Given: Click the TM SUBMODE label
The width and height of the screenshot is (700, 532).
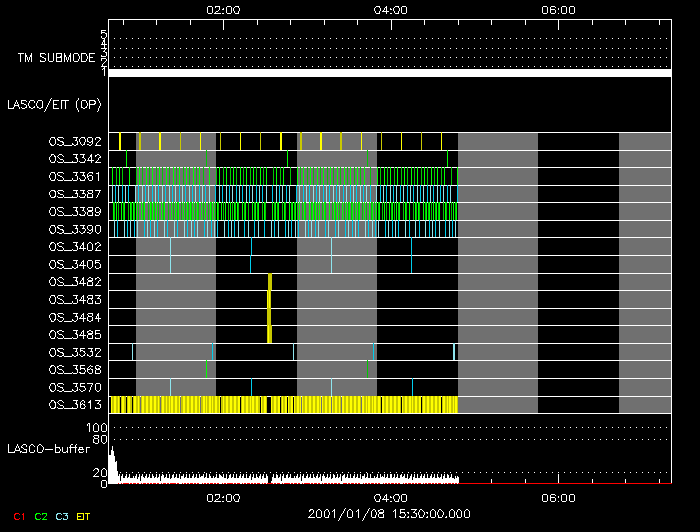Looking at the screenshot, I should (55, 57).
